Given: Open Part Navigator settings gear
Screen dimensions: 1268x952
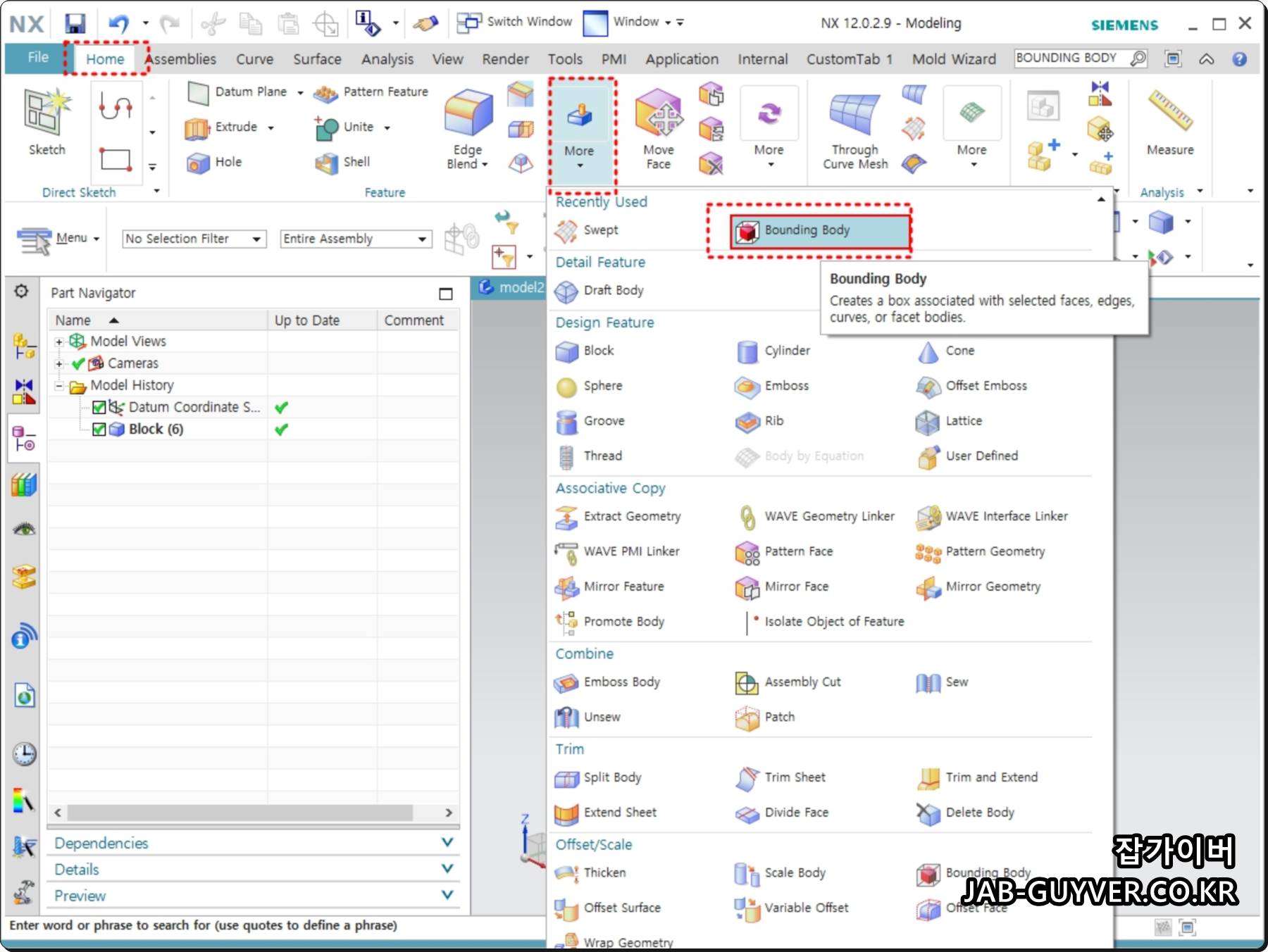Looking at the screenshot, I should click(21, 292).
